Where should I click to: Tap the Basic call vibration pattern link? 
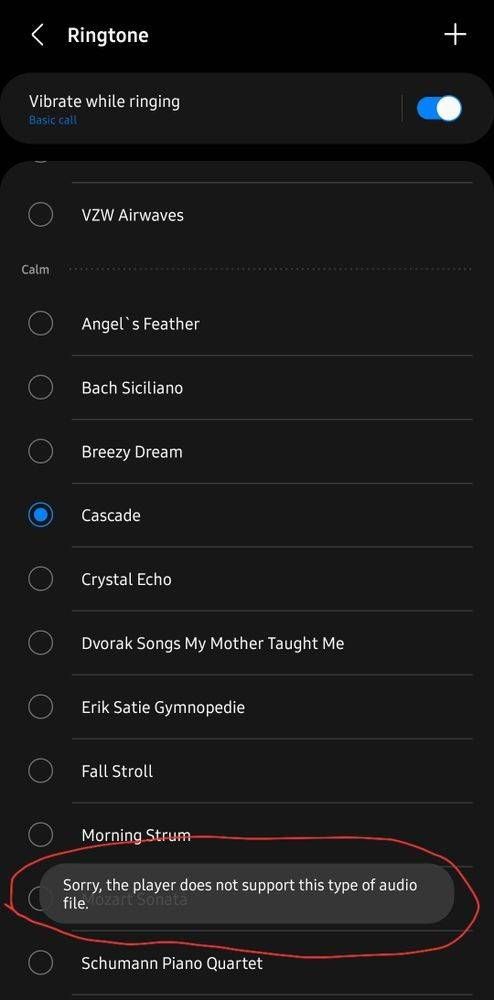click(53, 120)
